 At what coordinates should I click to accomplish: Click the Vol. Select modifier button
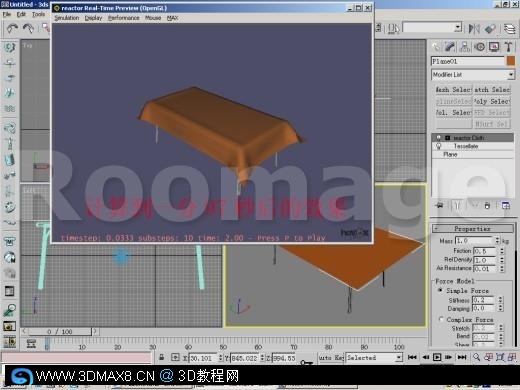click(x=454, y=113)
